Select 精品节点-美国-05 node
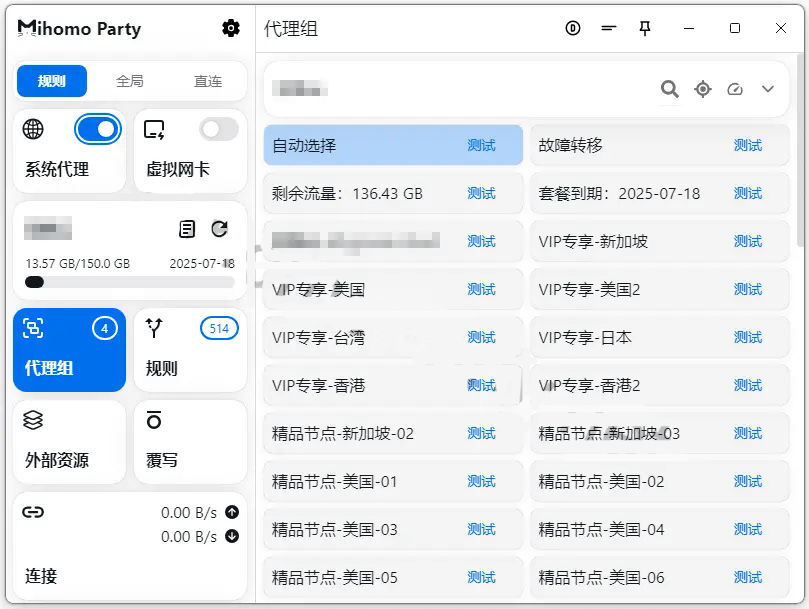 click(x=393, y=577)
